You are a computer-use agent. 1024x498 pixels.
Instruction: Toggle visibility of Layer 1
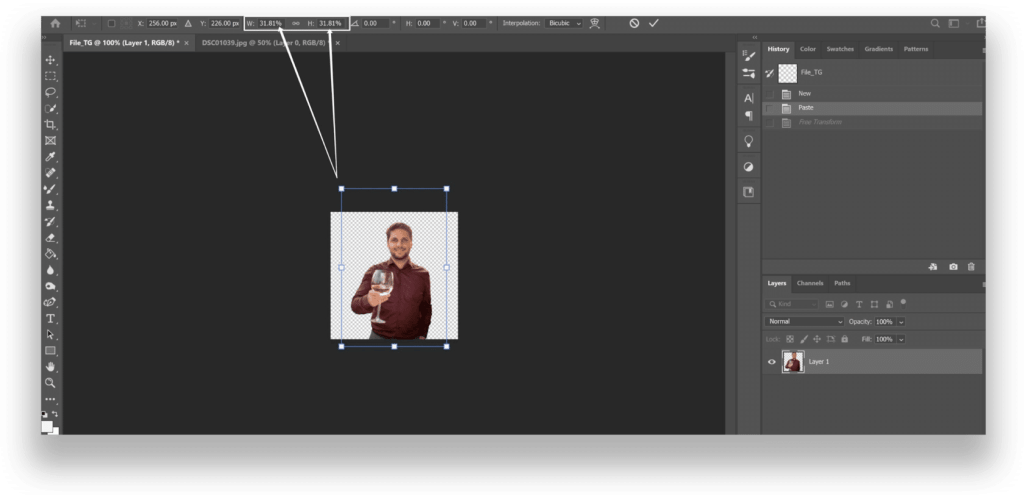pyautogui.click(x=771, y=362)
